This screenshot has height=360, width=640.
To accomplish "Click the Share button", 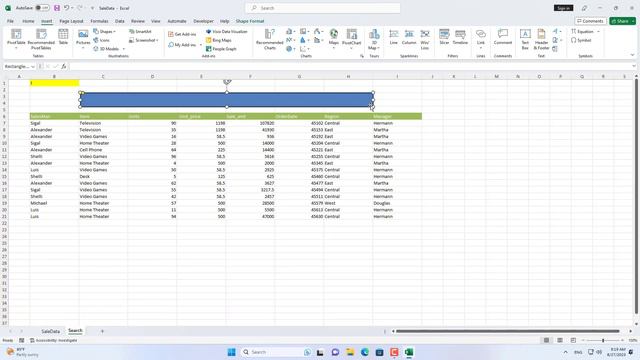I will click(x=622, y=21).
